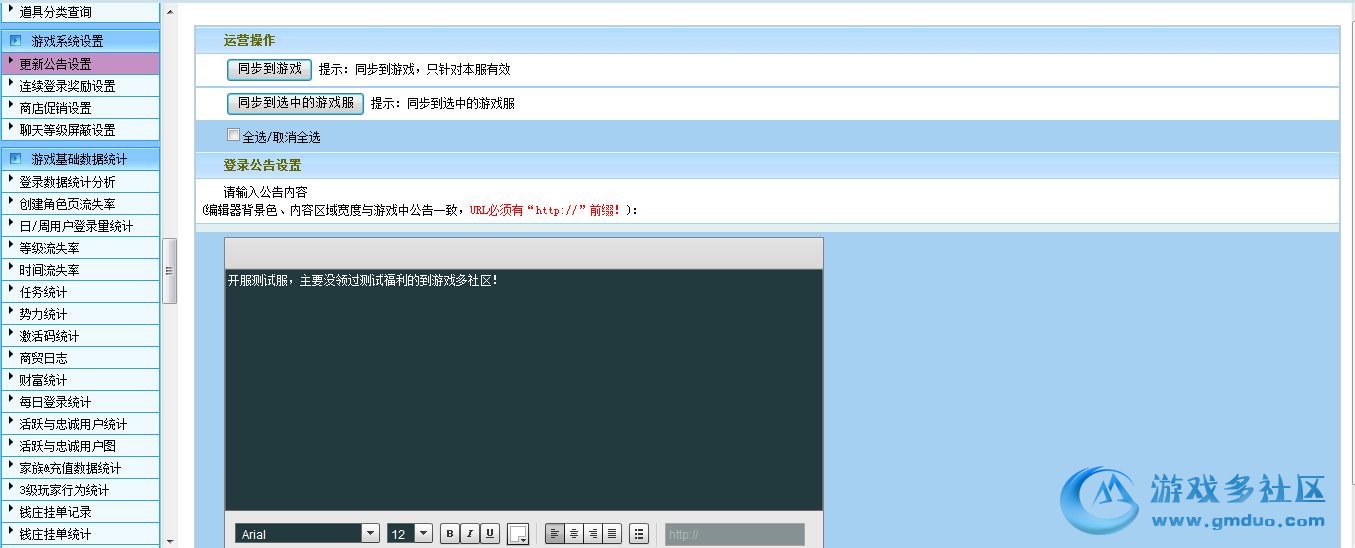Align text left in editor
Image resolution: width=1355 pixels, height=548 pixels.
(x=554, y=534)
